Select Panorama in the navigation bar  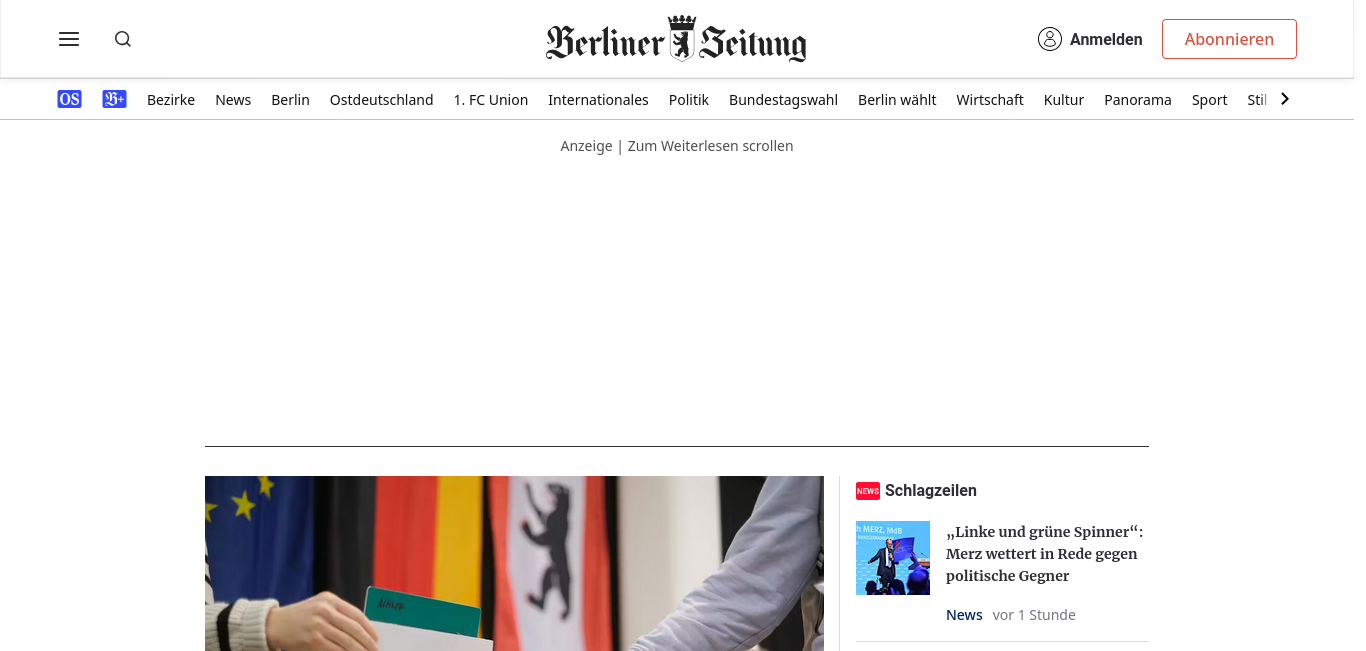point(1137,99)
